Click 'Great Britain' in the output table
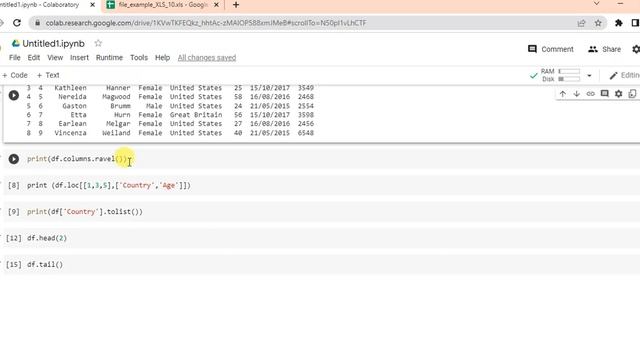Viewport: 640px width, 360px height. tap(196, 115)
